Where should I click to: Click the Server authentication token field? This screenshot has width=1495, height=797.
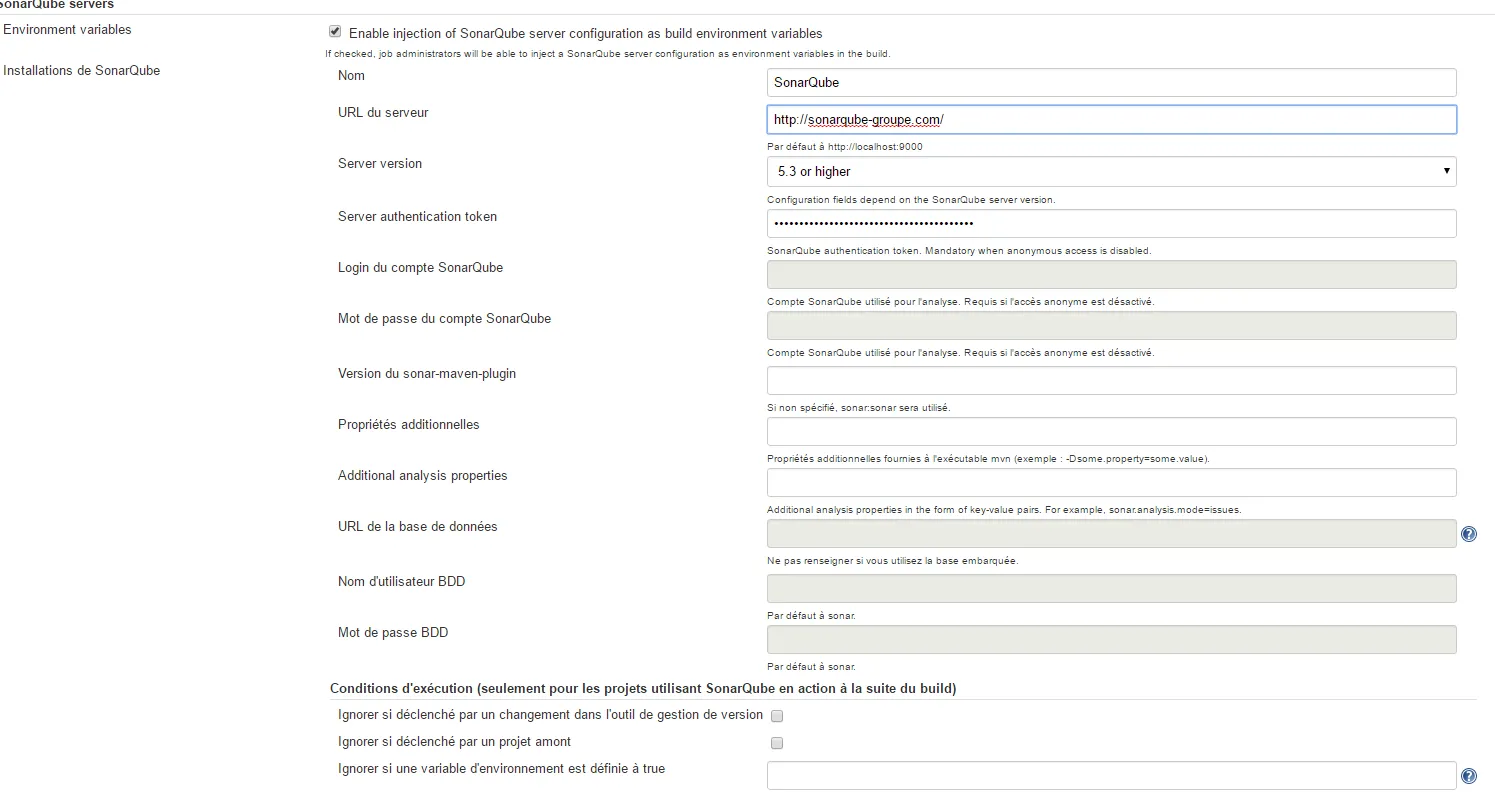(x=1110, y=223)
